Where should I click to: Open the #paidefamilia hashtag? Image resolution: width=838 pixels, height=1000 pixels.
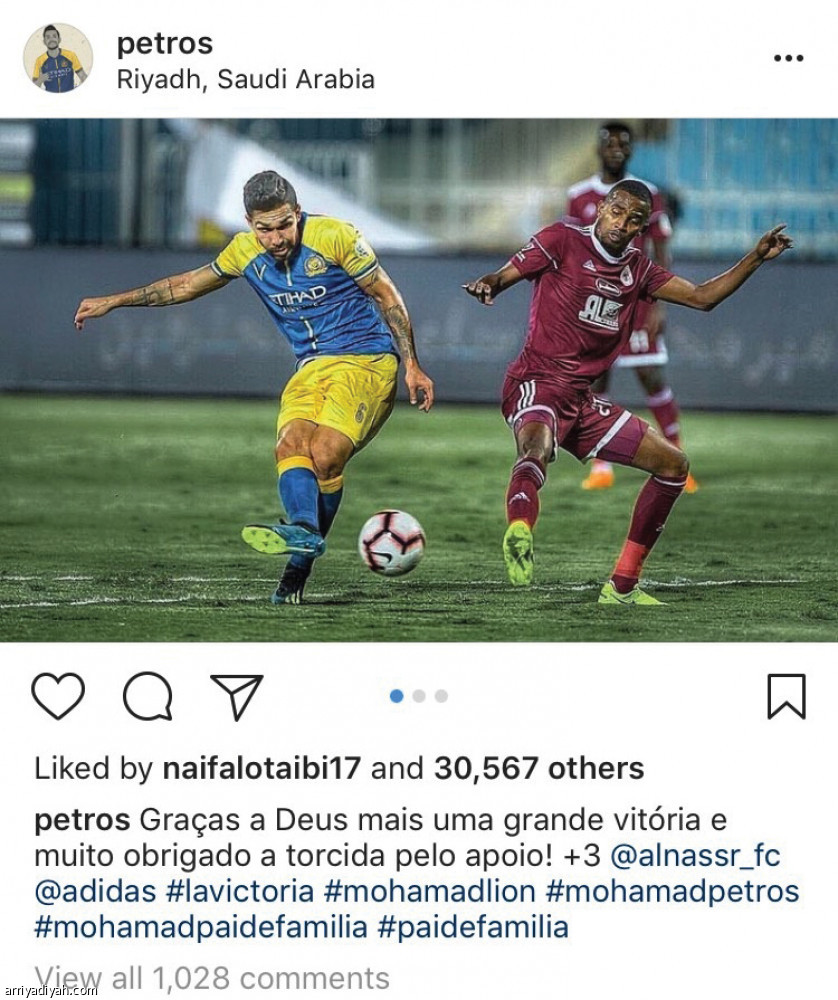(473, 927)
